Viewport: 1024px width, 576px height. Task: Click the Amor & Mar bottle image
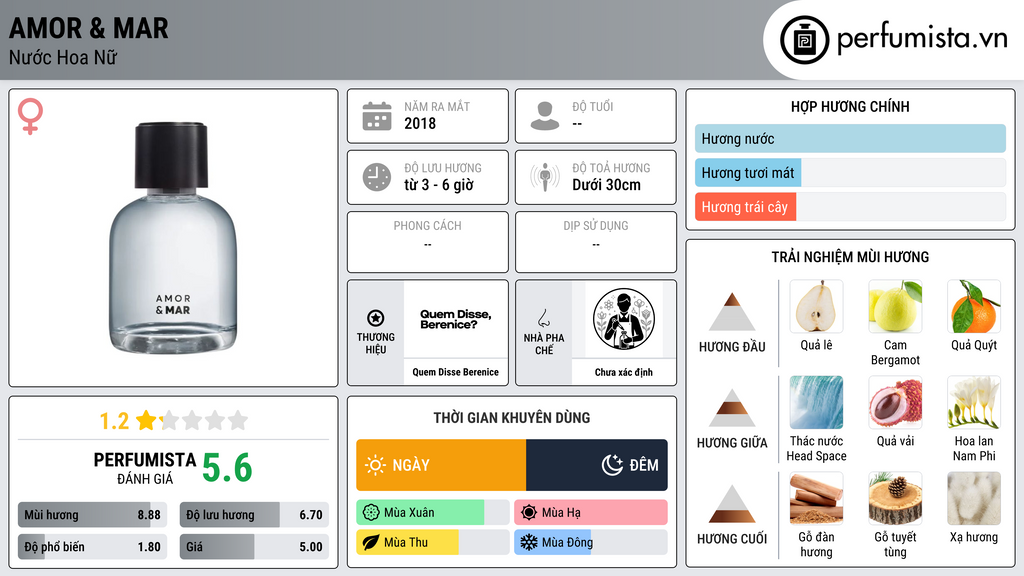(x=173, y=238)
